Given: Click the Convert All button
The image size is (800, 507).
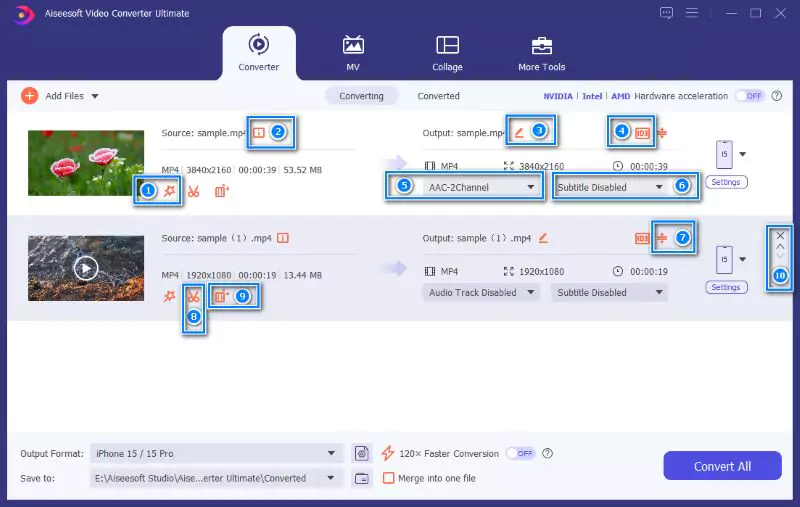Looking at the screenshot, I should [722, 466].
